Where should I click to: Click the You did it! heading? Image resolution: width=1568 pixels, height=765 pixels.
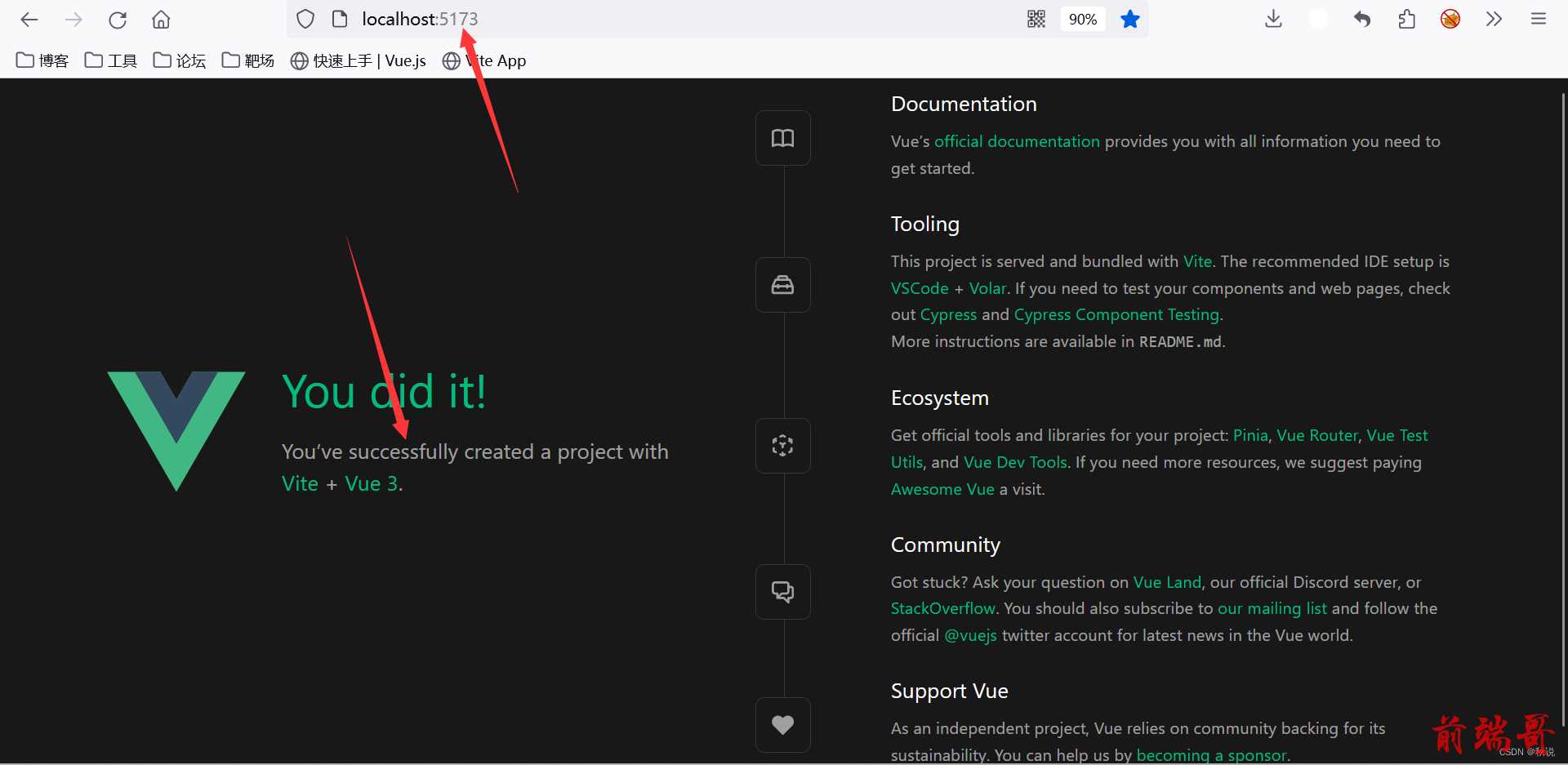click(x=384, y=392)
